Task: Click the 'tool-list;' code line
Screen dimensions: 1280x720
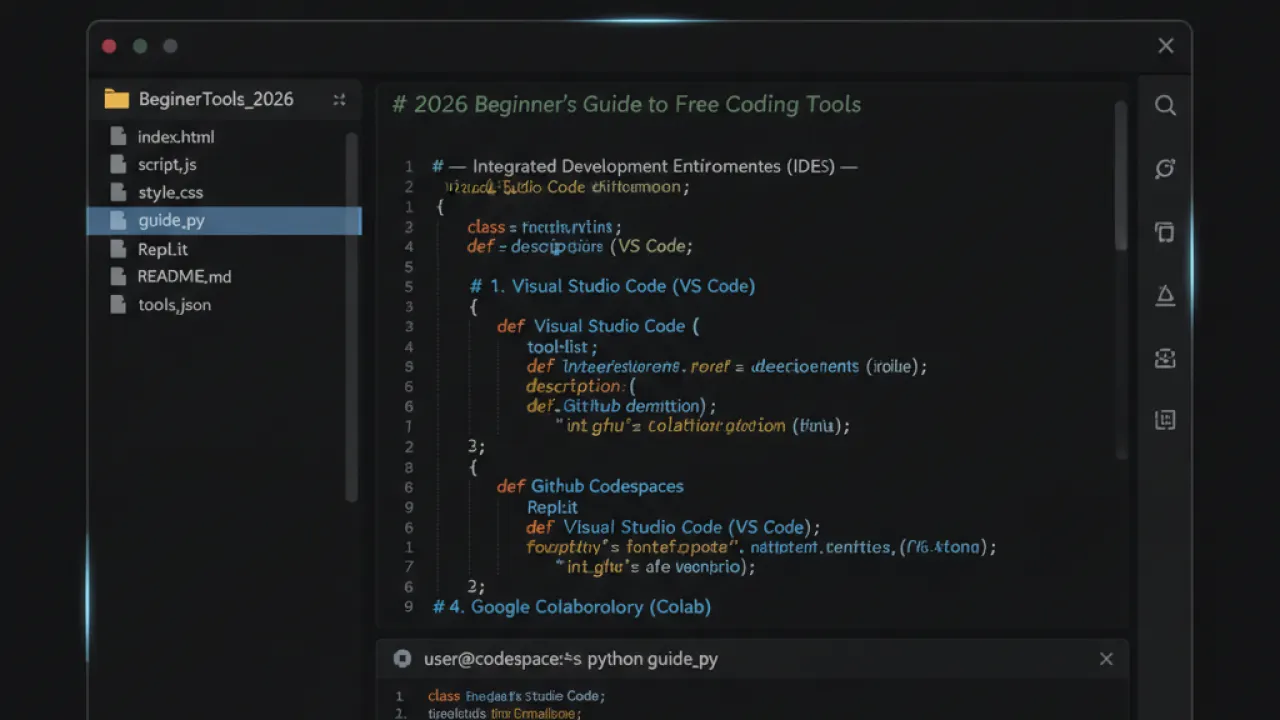Action: 562,347
